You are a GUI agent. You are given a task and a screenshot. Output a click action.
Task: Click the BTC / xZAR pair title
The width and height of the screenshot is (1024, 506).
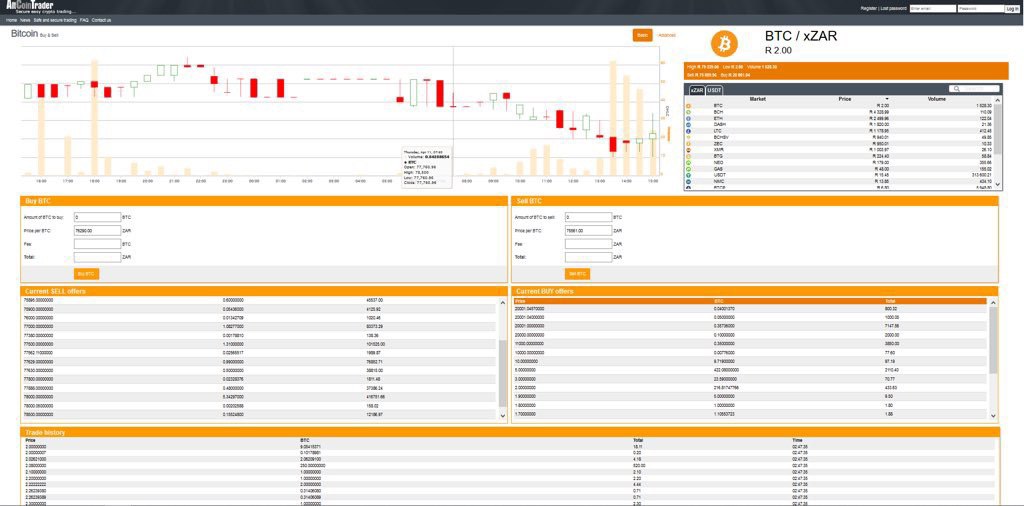[x=800, y=37]
